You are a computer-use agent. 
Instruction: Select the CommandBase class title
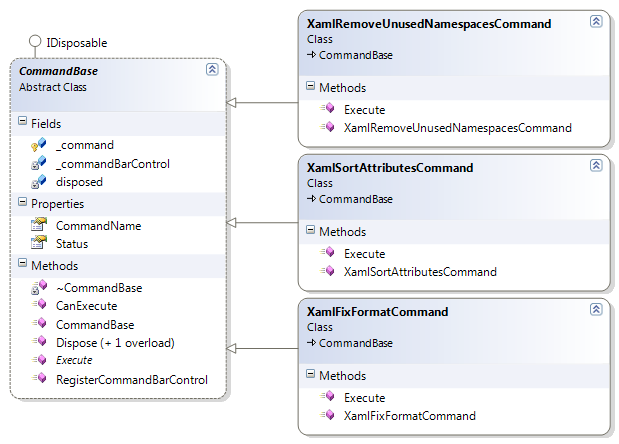pos(58,71)
